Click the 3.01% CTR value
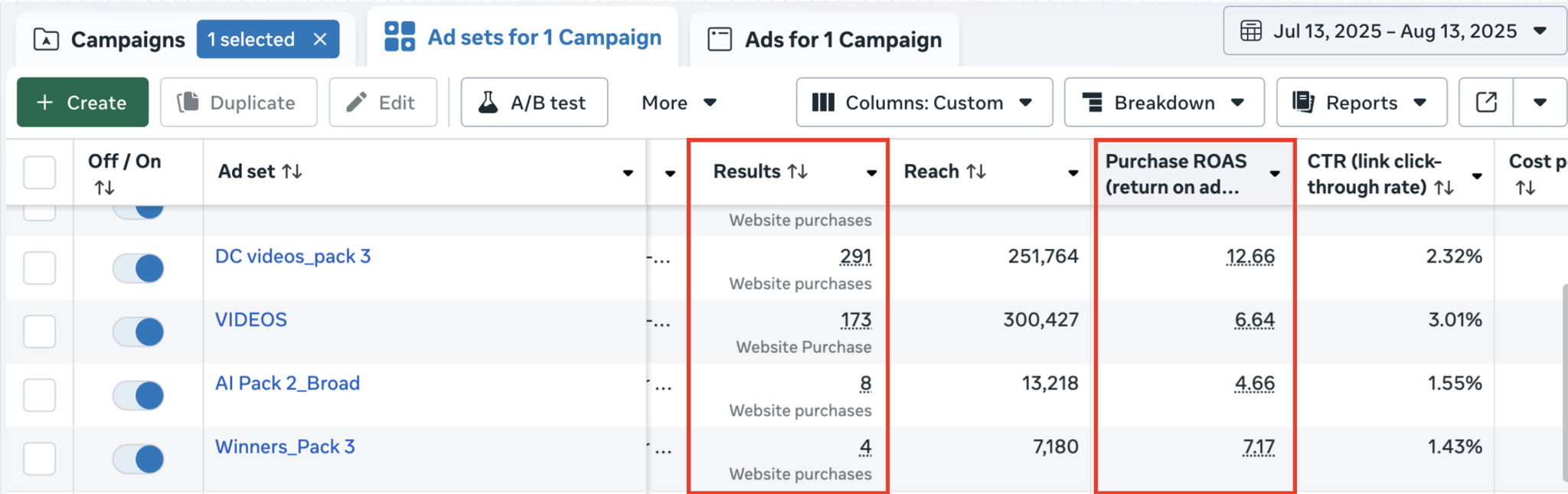This screenshot has height=494, width=1568. (1455, 320)
